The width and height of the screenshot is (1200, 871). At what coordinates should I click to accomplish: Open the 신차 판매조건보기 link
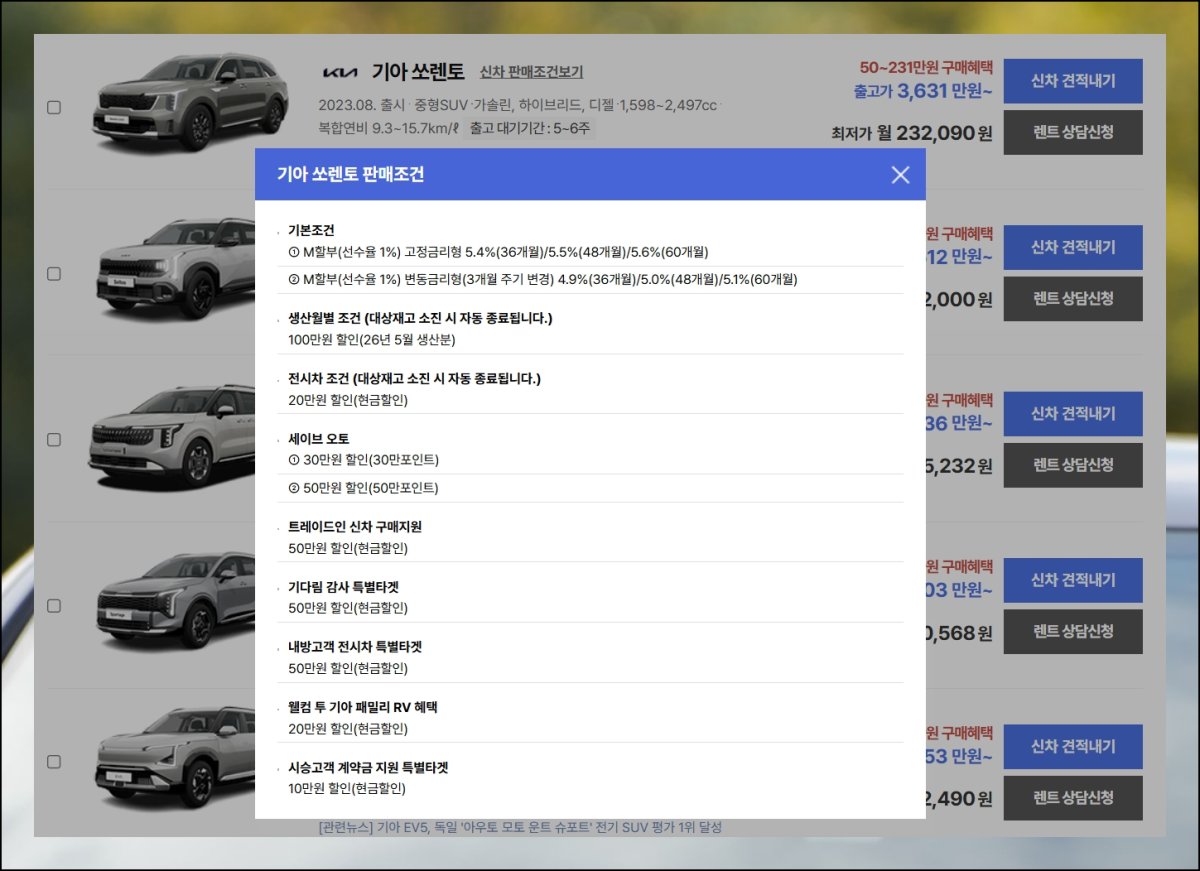click(531, 72)
